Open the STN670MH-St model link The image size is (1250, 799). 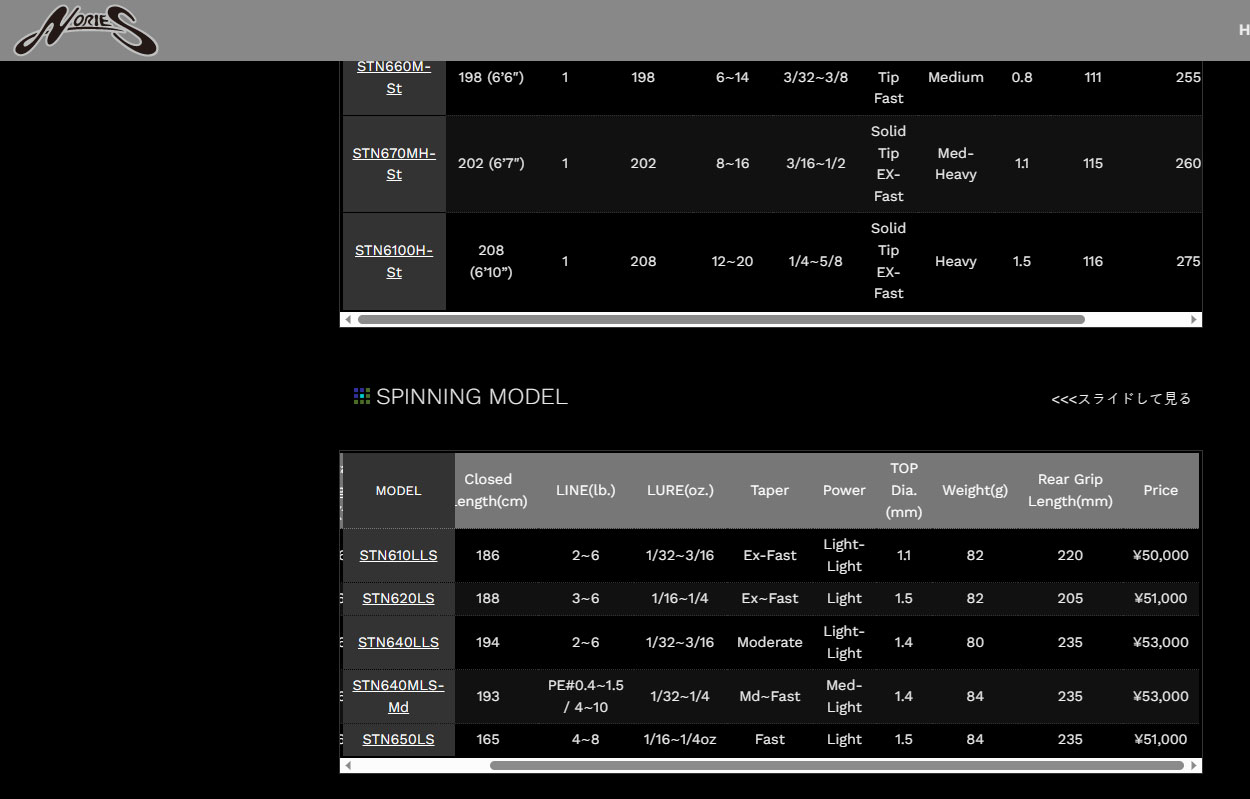pos(394,164)
